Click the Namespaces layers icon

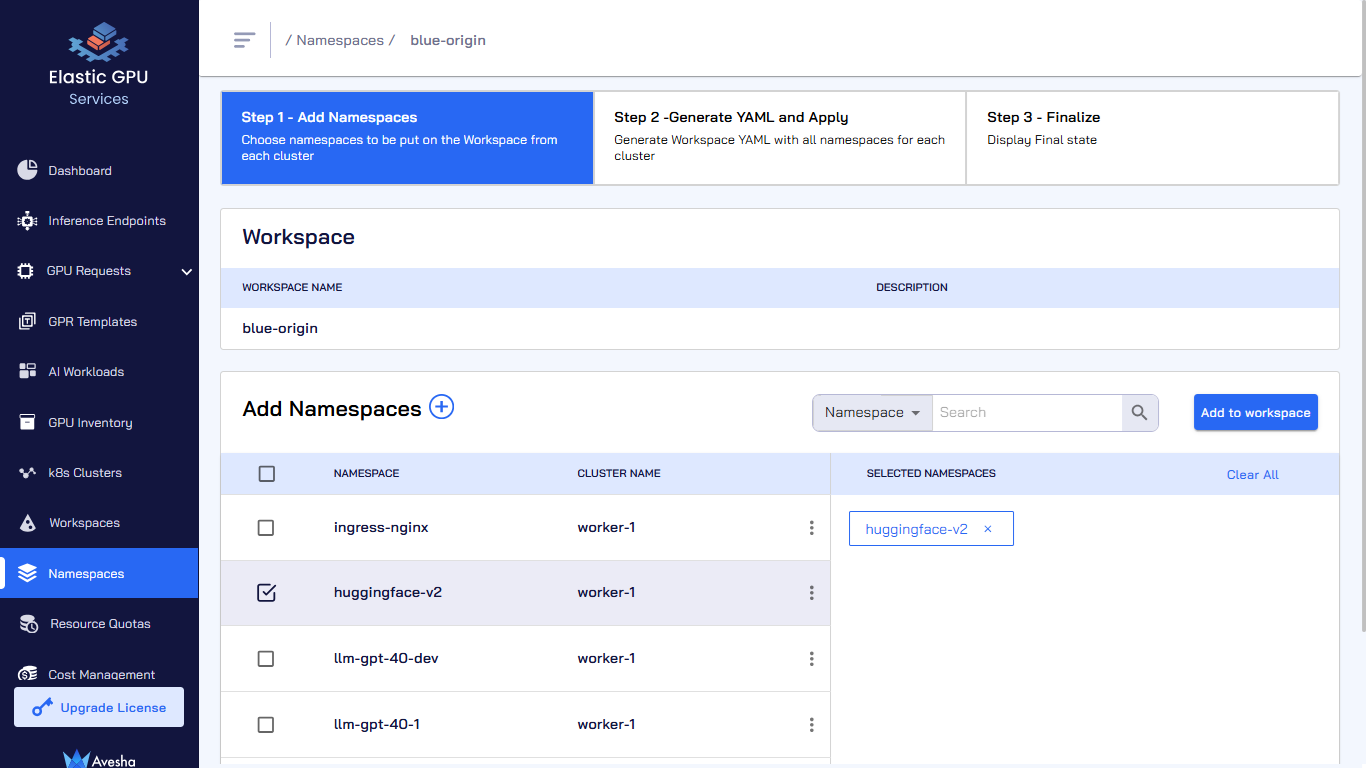point(27,574)
